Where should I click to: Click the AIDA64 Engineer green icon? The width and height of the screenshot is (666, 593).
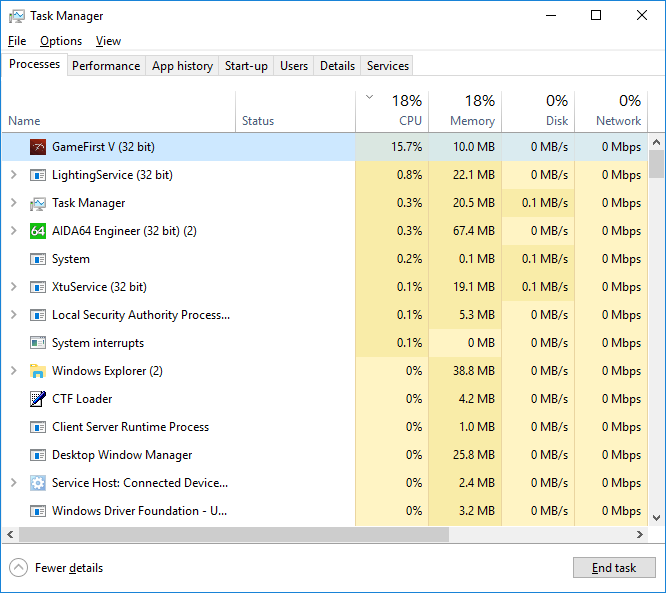coord(38,231)
